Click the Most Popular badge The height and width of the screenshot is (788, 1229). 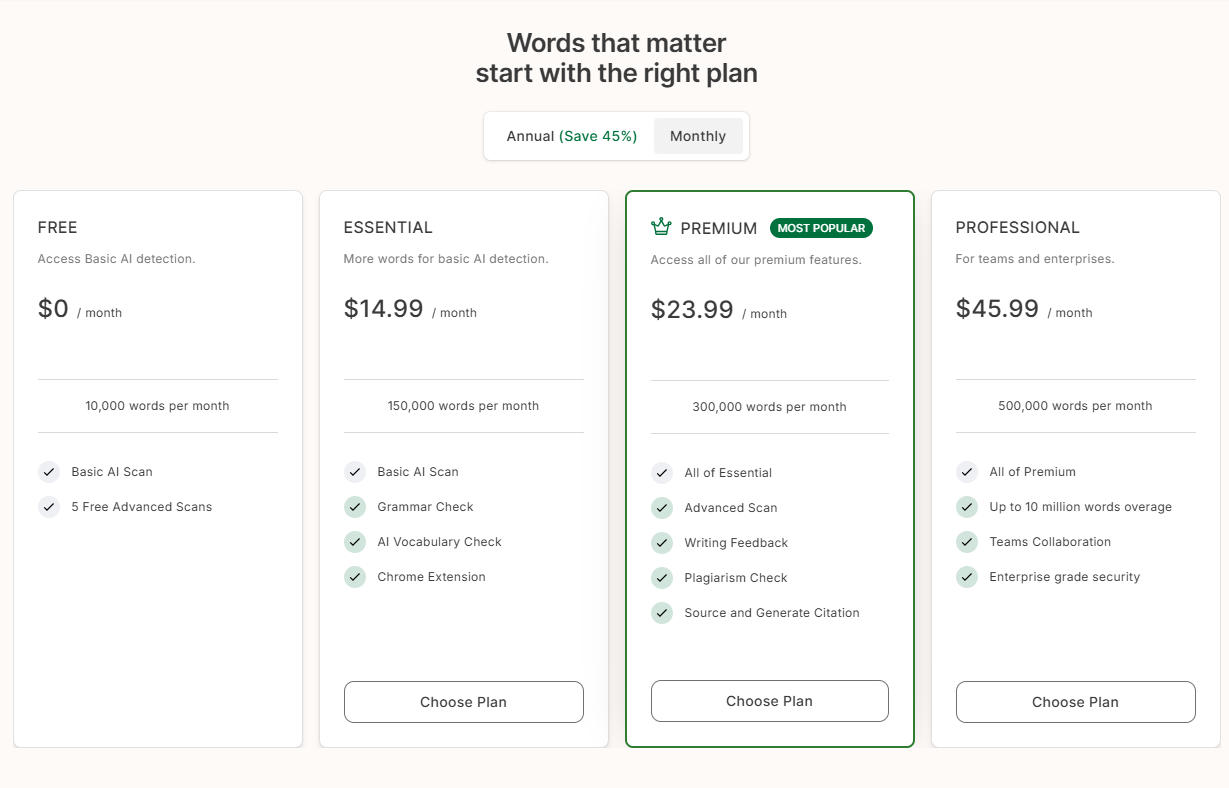821,228
